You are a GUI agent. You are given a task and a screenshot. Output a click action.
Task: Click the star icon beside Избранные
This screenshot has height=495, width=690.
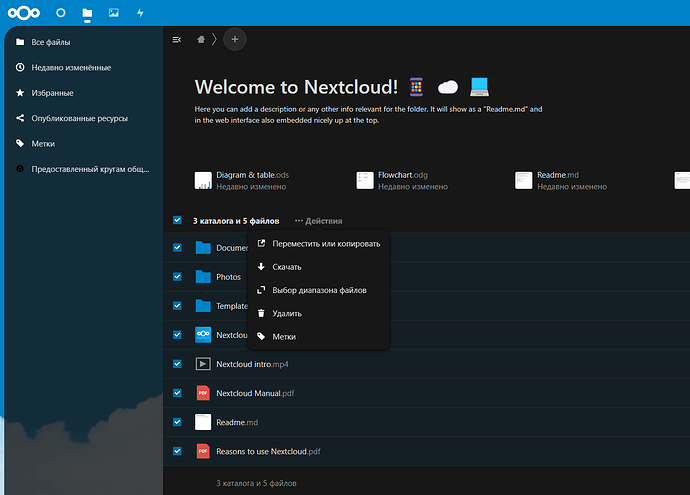(x=20, y=93)
